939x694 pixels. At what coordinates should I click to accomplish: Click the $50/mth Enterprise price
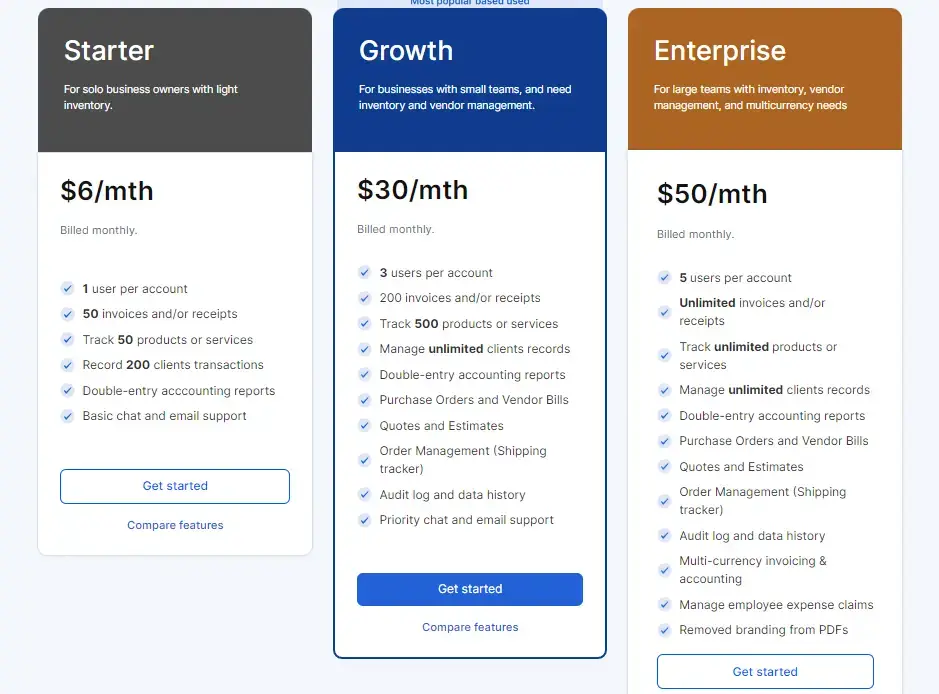(x=712, y=194)
